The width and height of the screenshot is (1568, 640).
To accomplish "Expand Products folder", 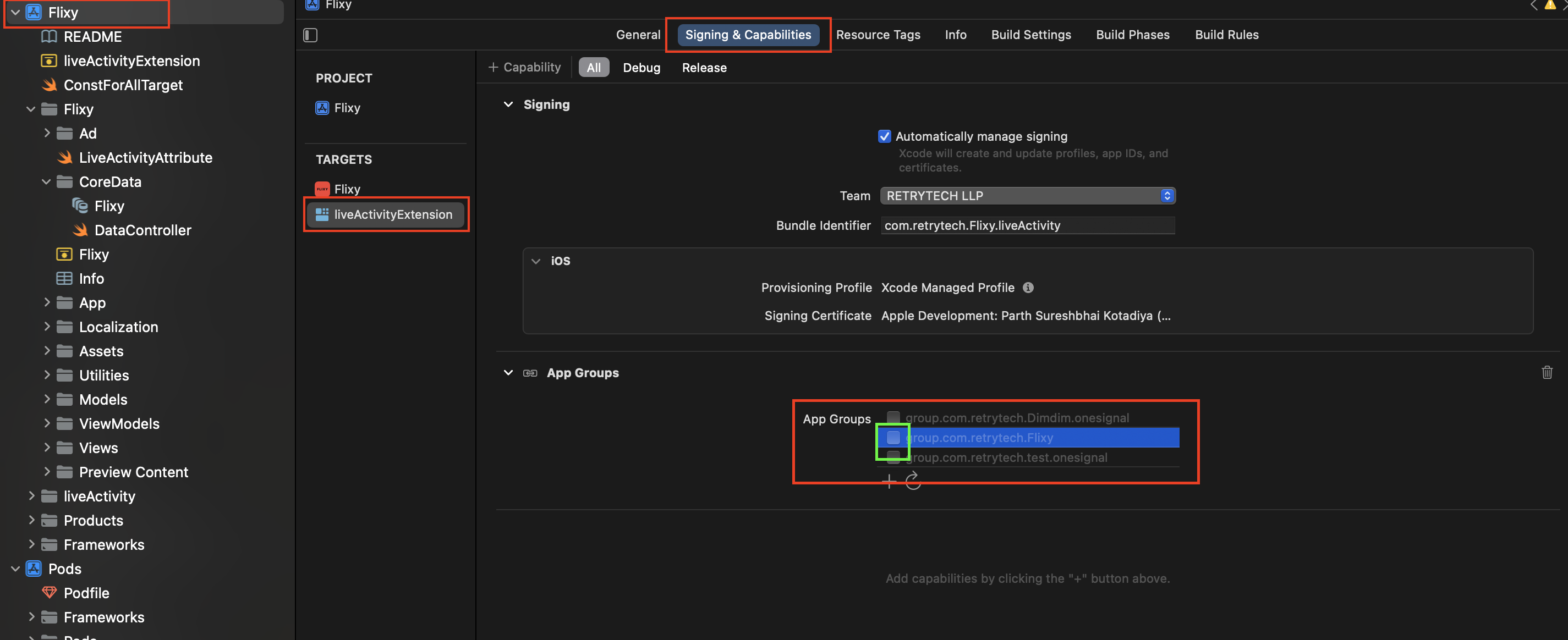I will (31, 520).
